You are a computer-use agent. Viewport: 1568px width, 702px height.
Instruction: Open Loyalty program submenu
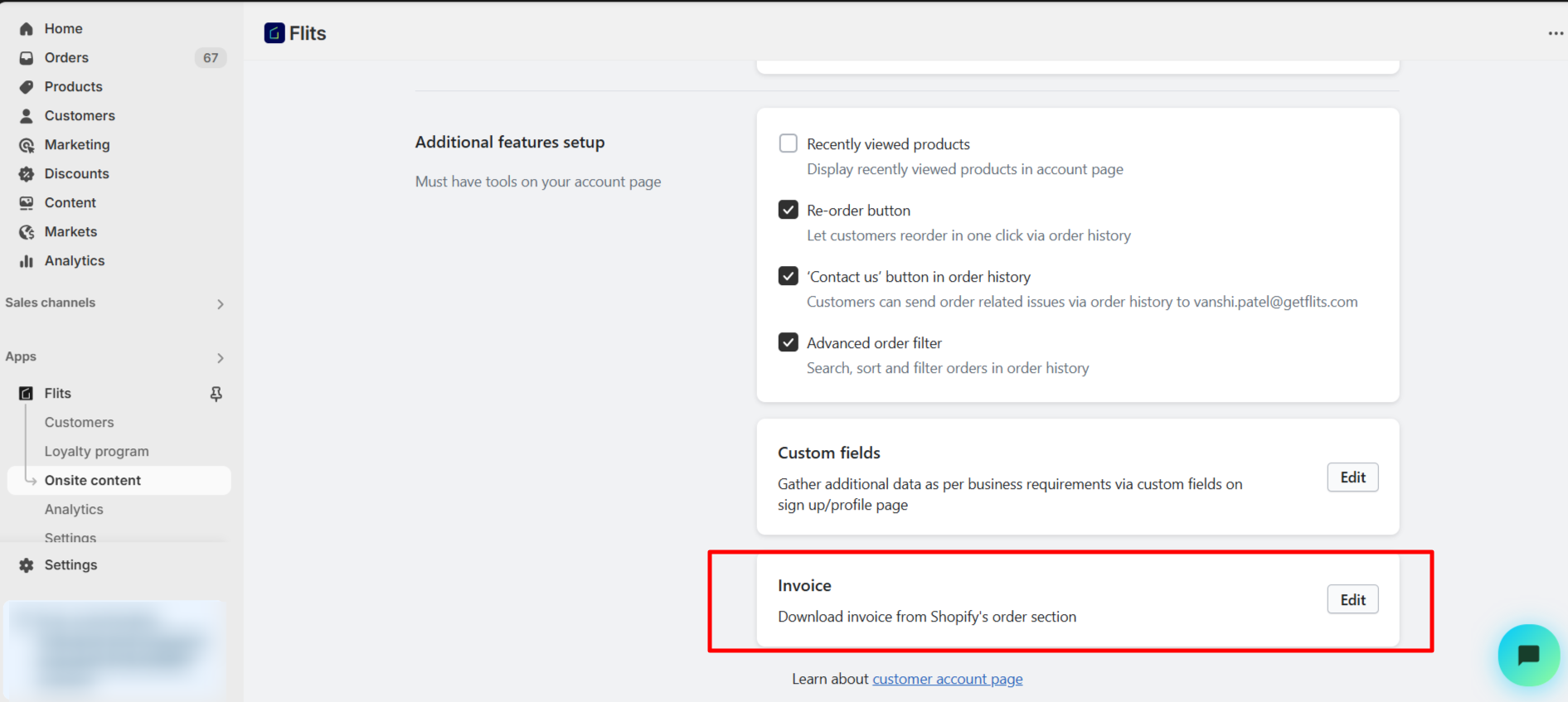[x=97, y=452]
